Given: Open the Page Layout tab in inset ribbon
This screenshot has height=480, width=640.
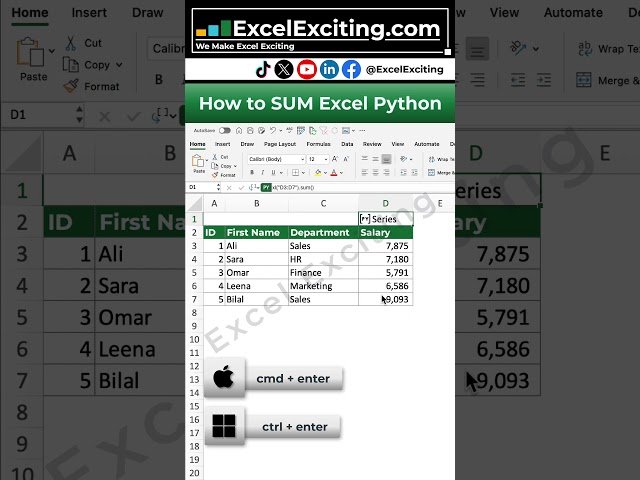Looking at the screenshot, I should (x=280, y=144).
